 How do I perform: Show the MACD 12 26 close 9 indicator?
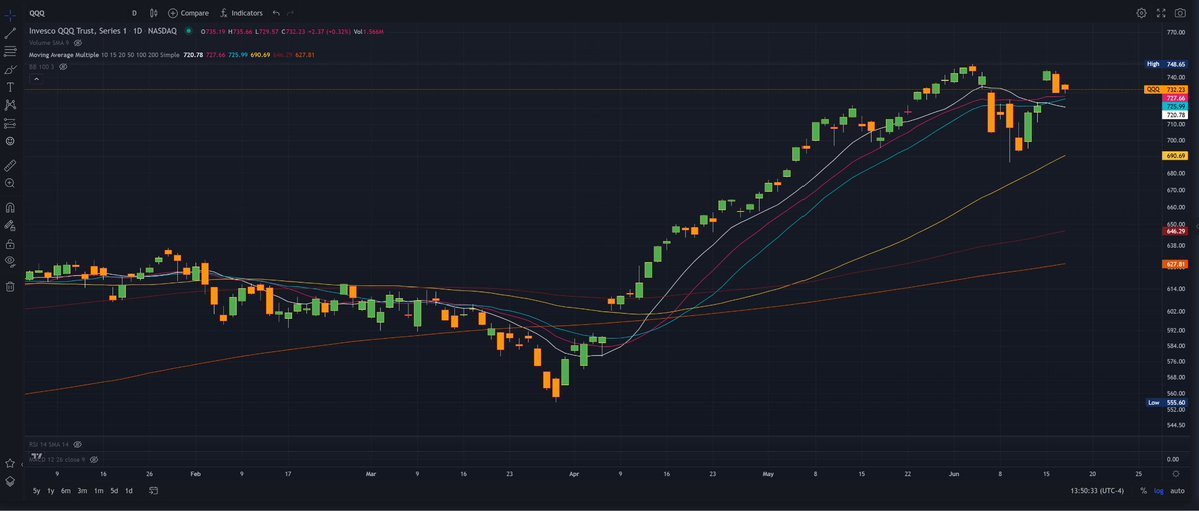tap(94, 461)
